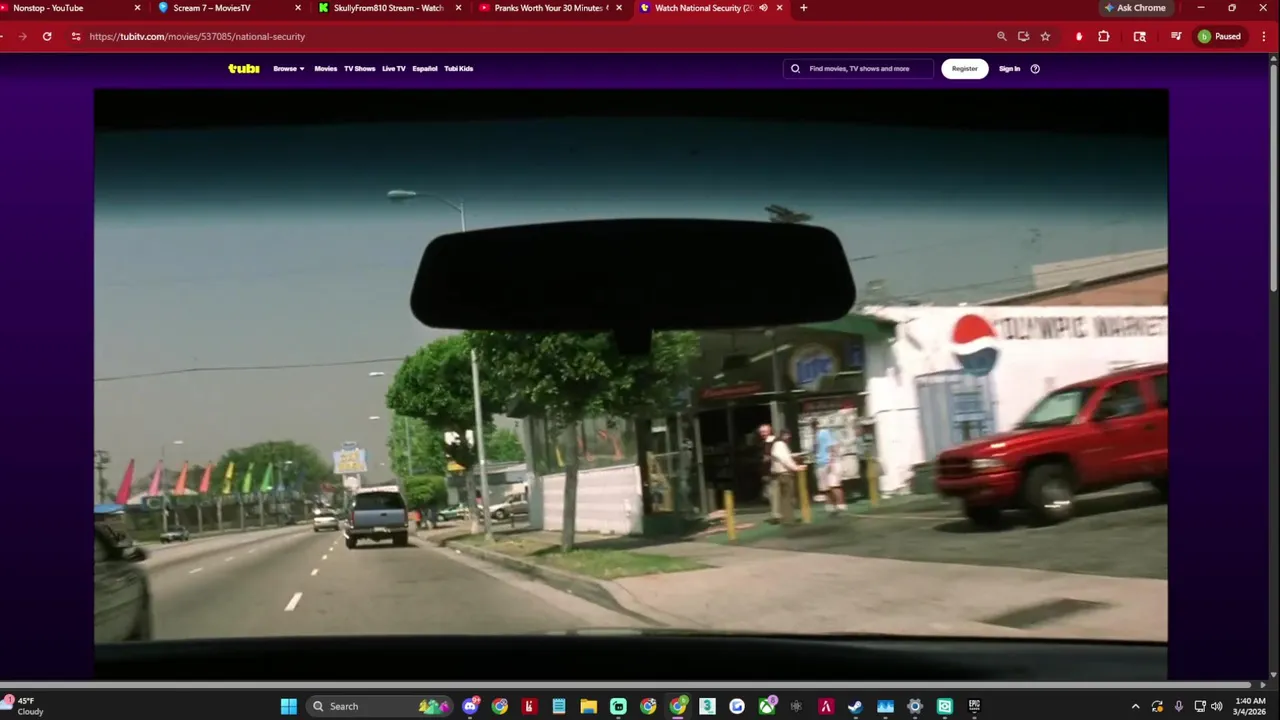Viewport: 1280px width, 720px height.
Task: Close the Nonstop - YouTube tab
Action: click(x=138, y=8)
